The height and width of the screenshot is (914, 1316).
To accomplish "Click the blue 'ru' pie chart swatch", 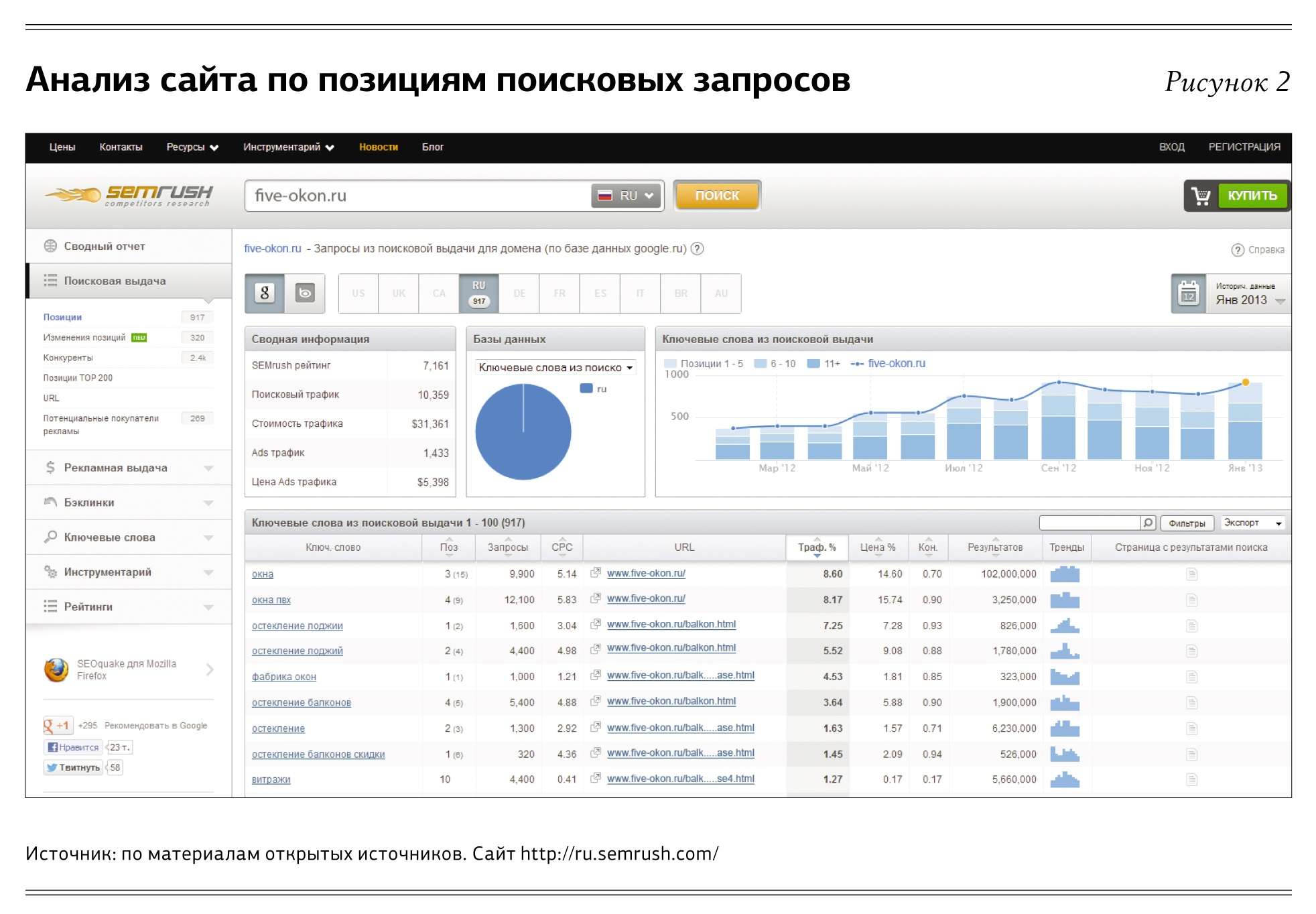I will (x=586, y=388).
